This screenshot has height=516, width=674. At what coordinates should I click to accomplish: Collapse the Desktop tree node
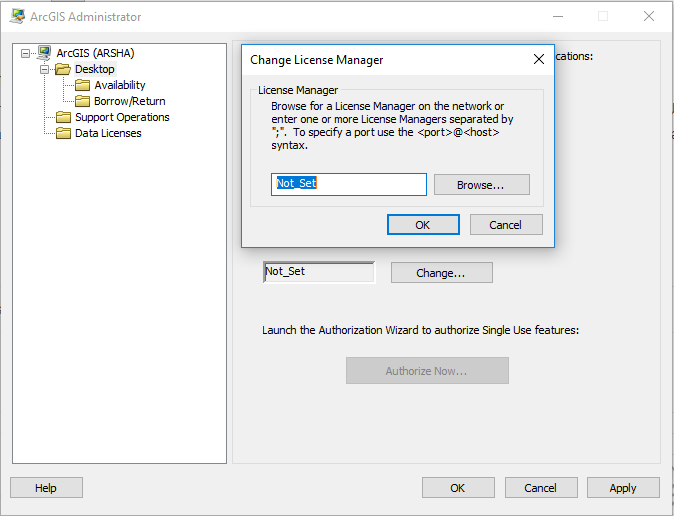(x=44, y=69)
